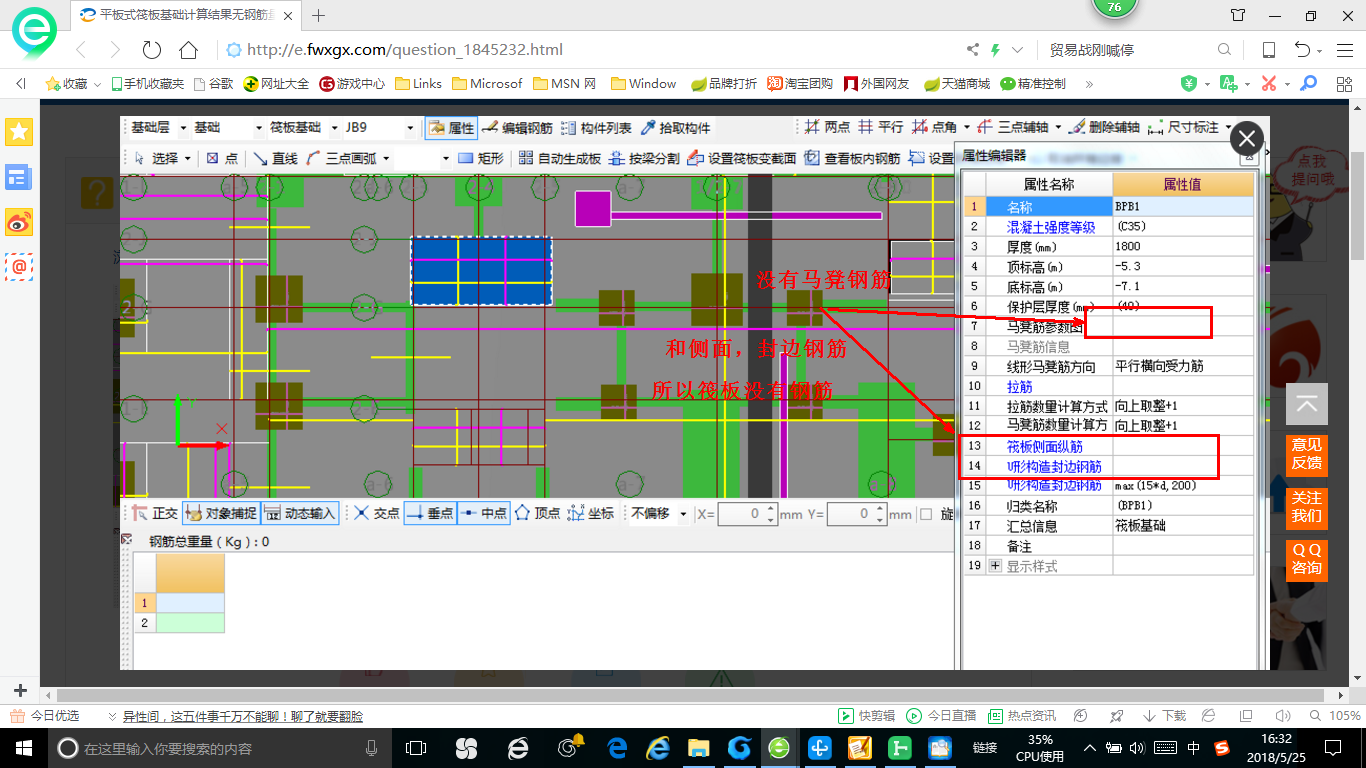This screenshot has width=1366, height=768.
Task: Add sidebar item with plus icon
Action: (20, 691)
